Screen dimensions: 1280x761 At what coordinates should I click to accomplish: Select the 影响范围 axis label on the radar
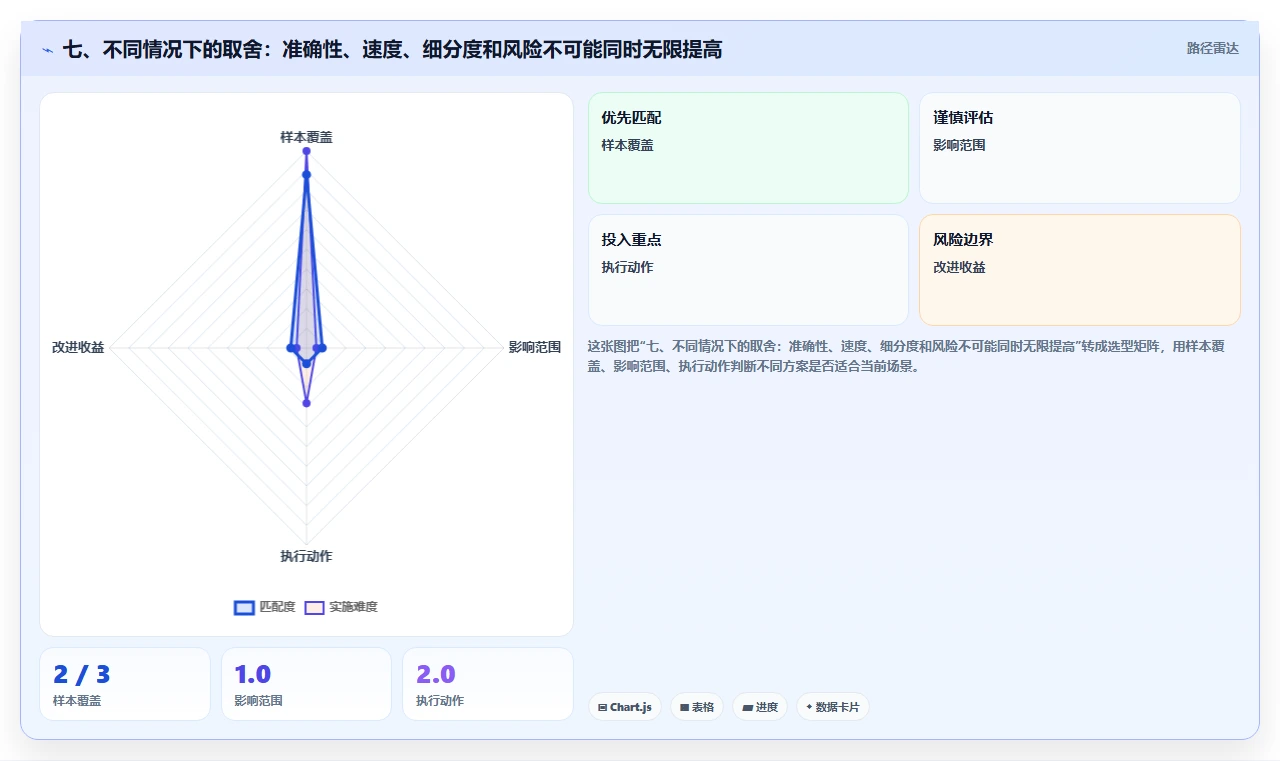[535, 347]
